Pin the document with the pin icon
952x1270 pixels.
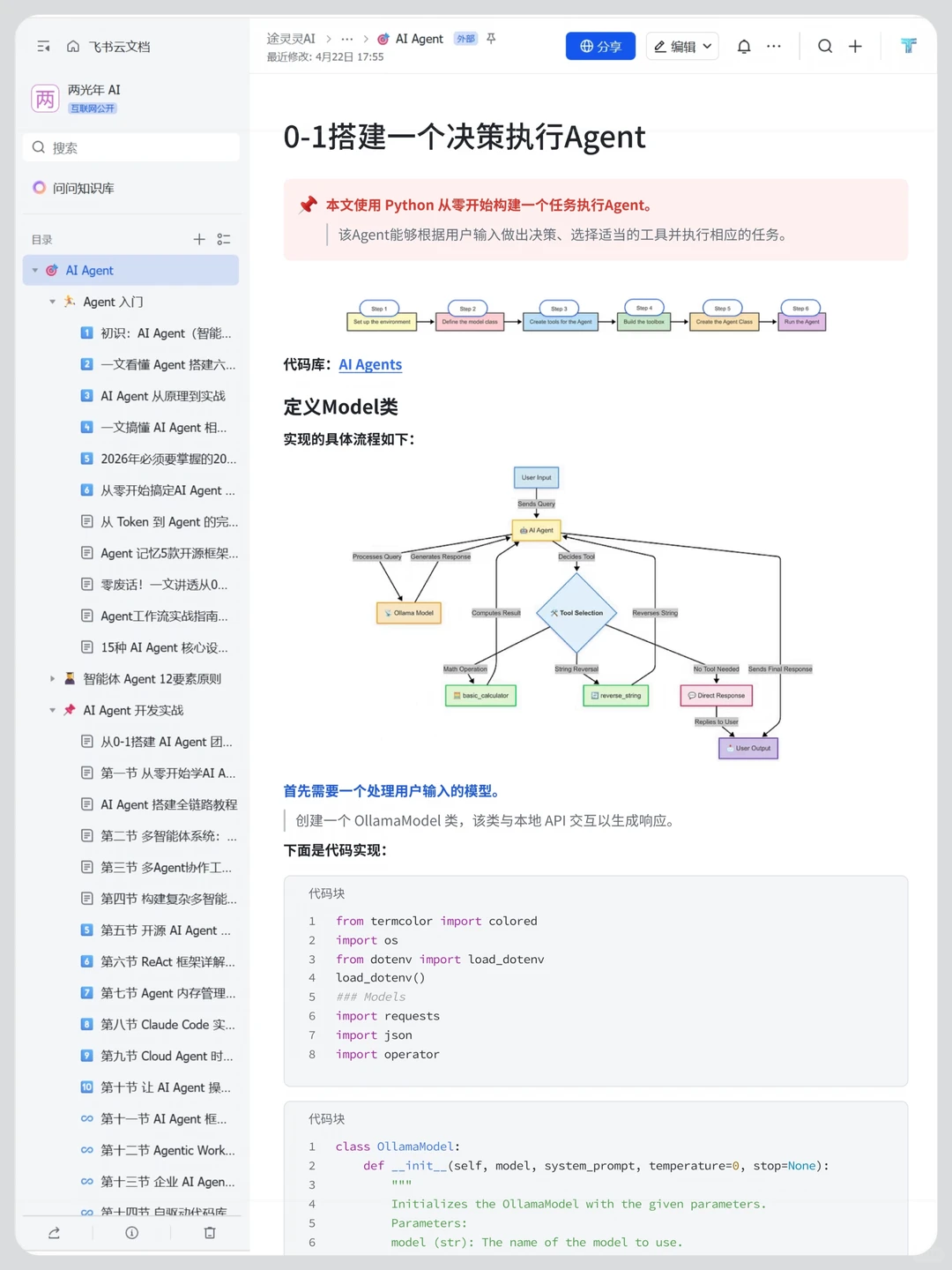[491, 39]
